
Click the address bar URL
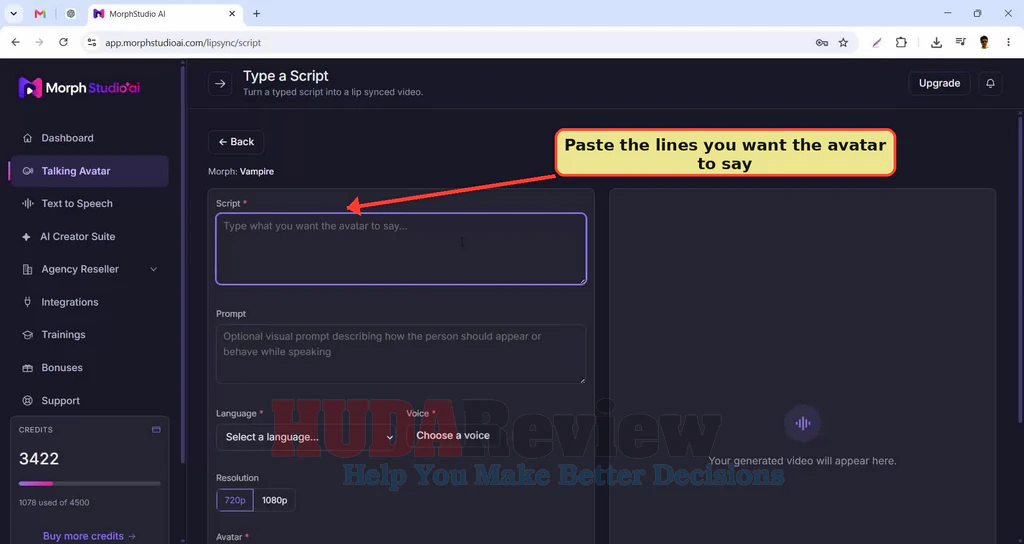click(183, 42)
